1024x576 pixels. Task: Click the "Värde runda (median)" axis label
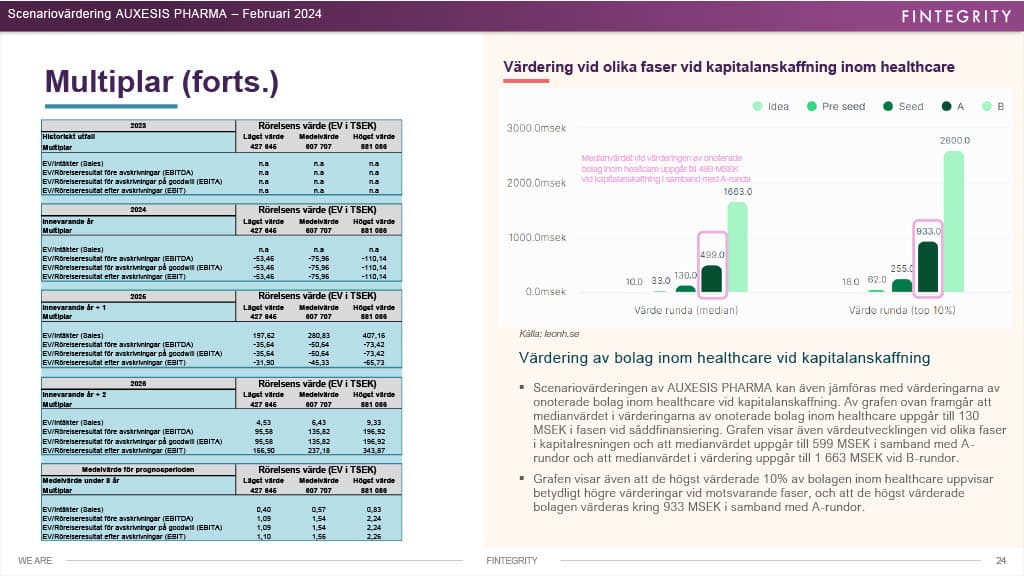686,310
